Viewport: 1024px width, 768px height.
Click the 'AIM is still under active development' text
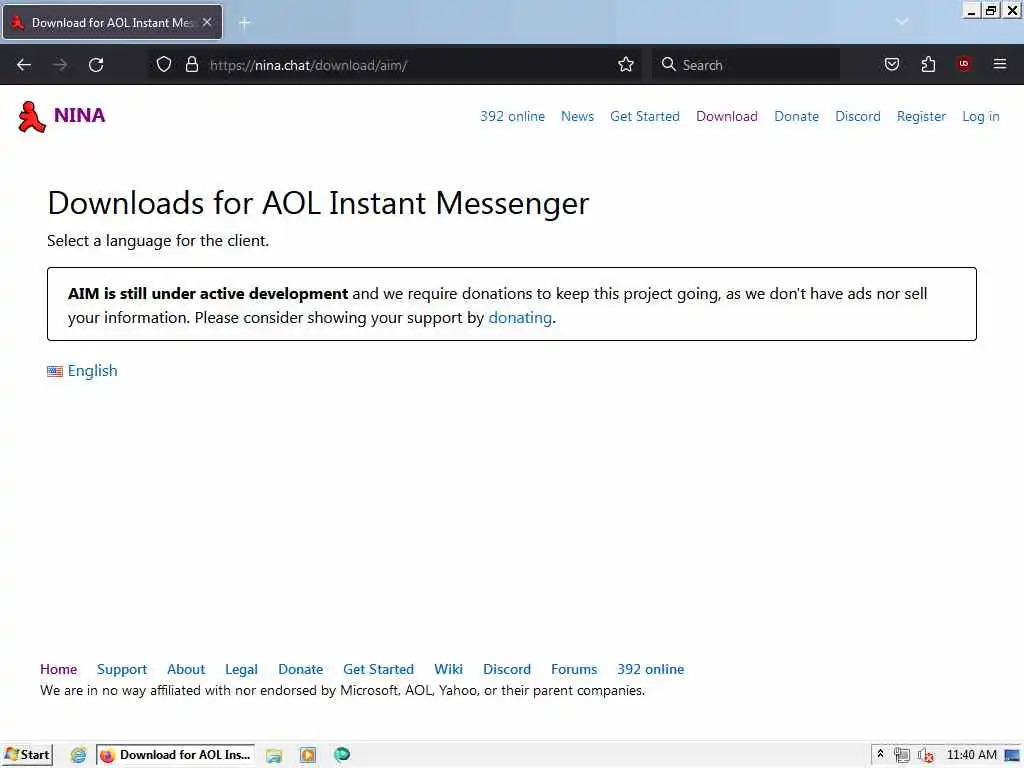click(208, 294)
